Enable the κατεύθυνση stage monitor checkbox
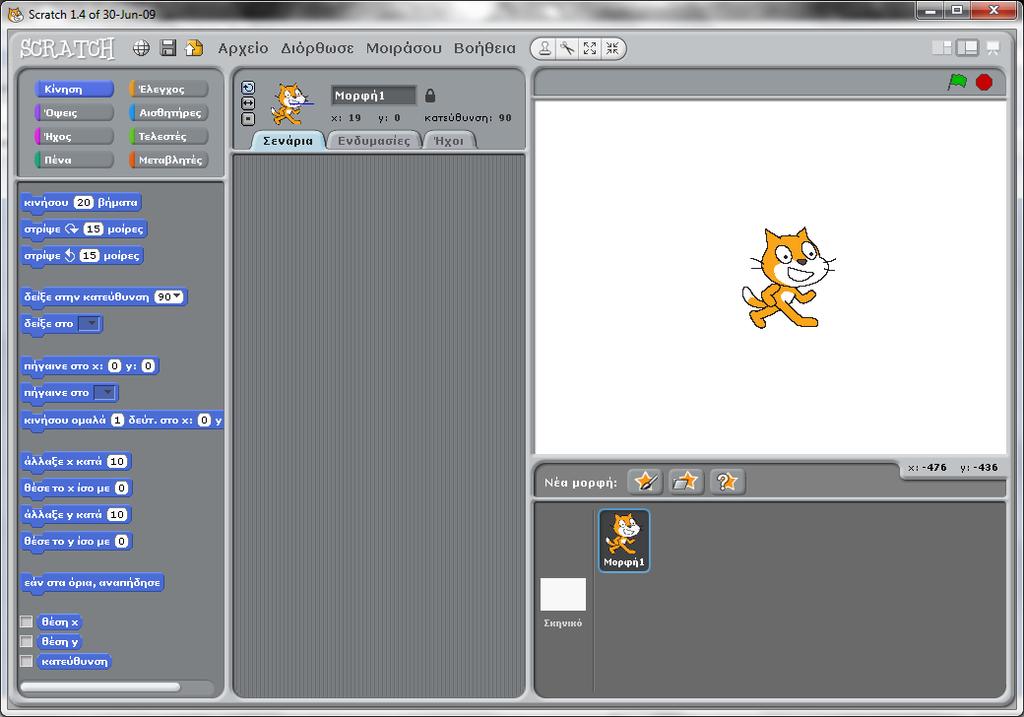The width and height of the screenshot is (1024, 717). pos(26,661)
